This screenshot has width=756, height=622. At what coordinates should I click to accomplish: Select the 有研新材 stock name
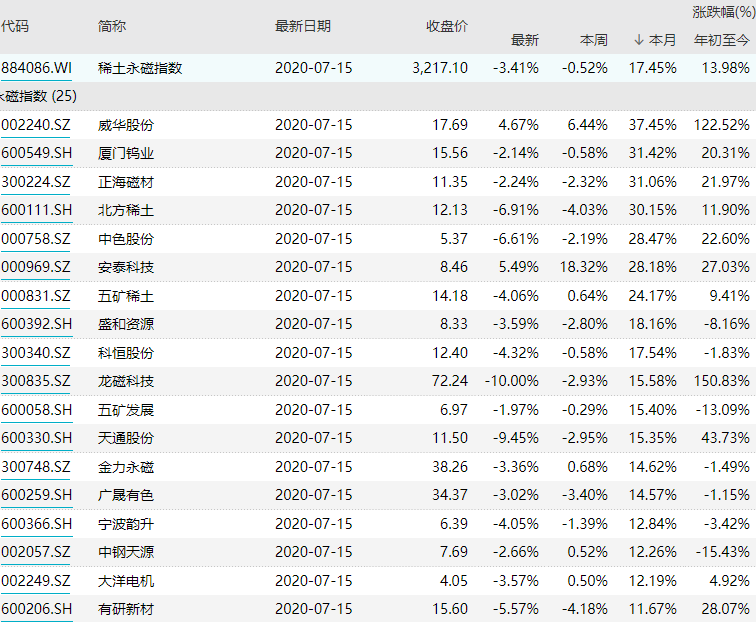point(126,609)
